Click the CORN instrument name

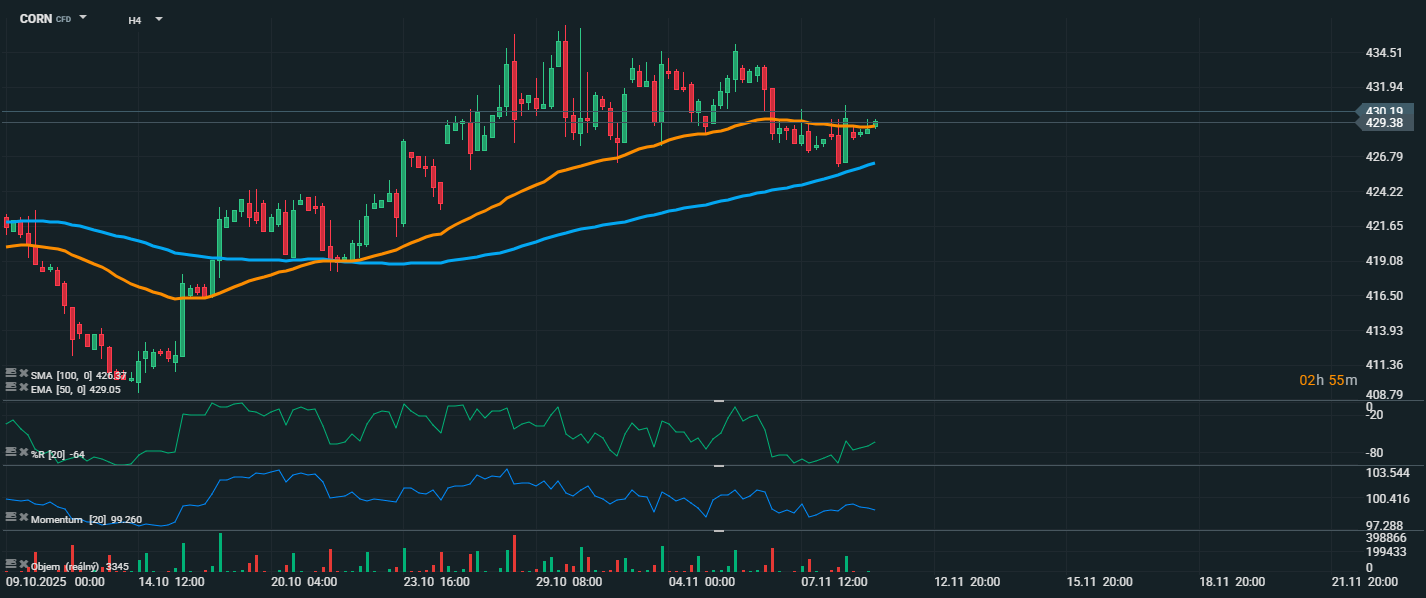[x=36, y=19]
